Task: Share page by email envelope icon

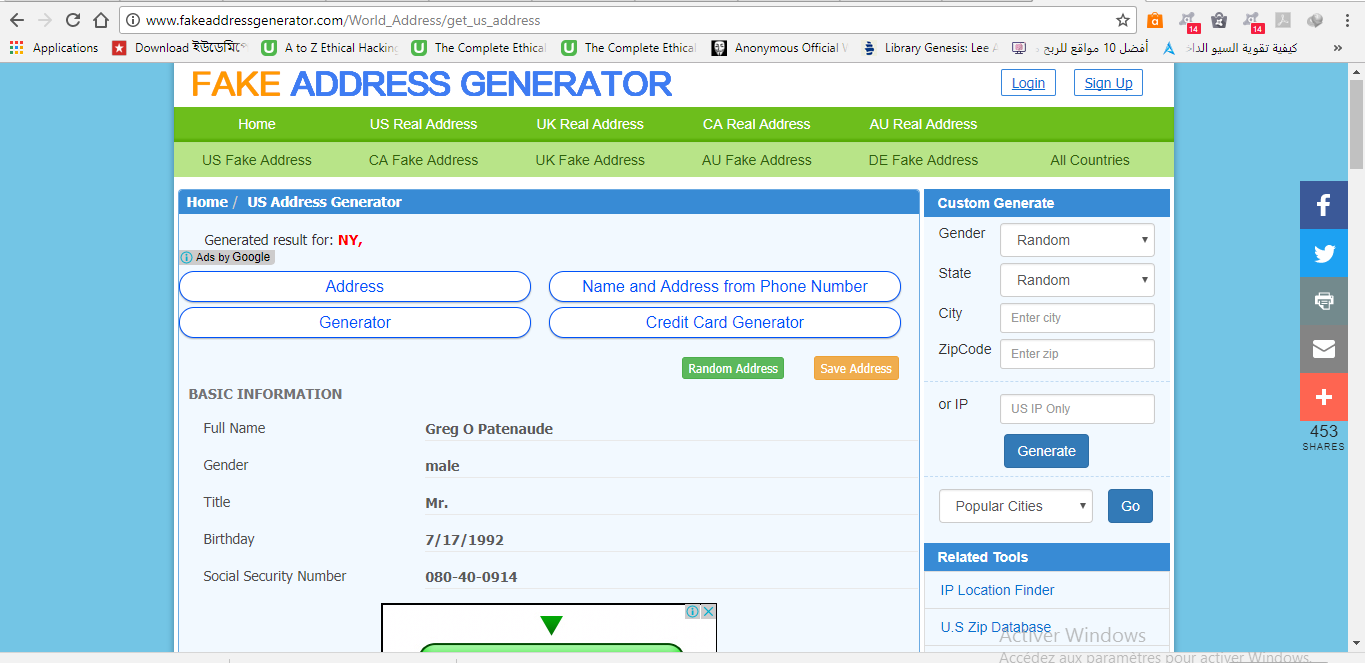Action: (x=1324, y=349)
